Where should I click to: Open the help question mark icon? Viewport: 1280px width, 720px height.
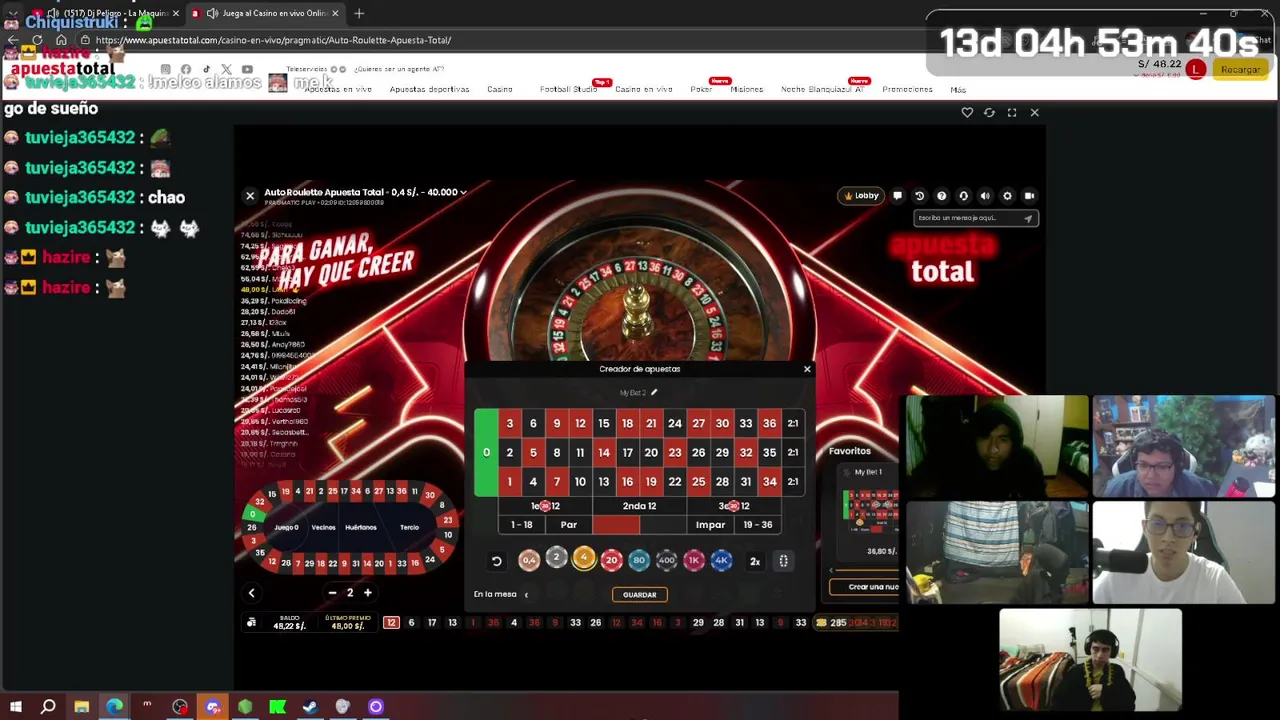click(941, 196)
